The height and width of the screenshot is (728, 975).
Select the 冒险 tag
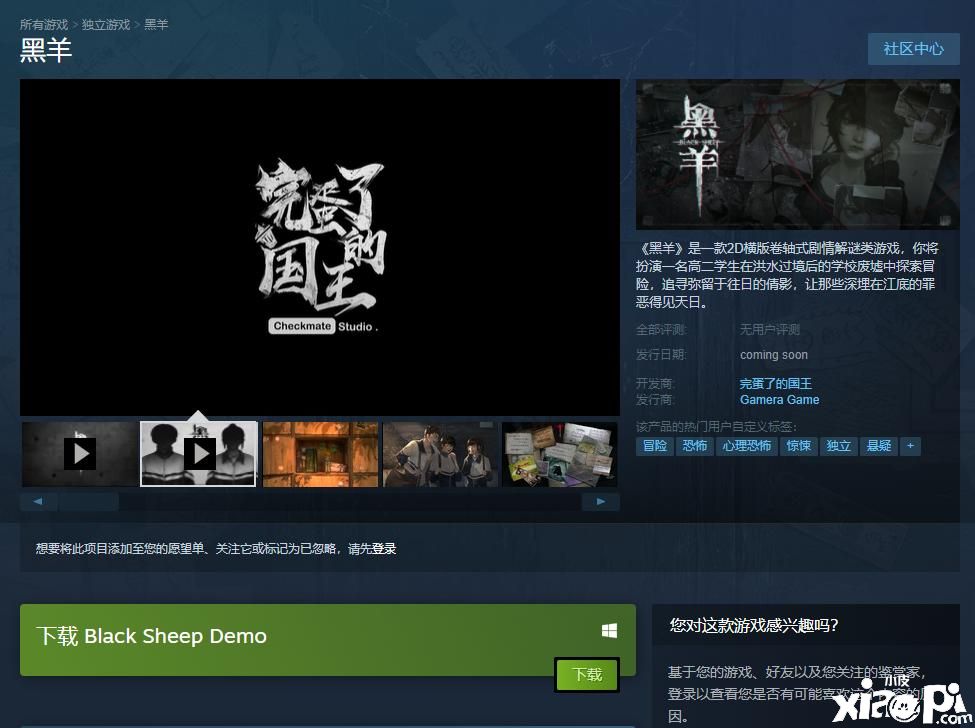654,446
